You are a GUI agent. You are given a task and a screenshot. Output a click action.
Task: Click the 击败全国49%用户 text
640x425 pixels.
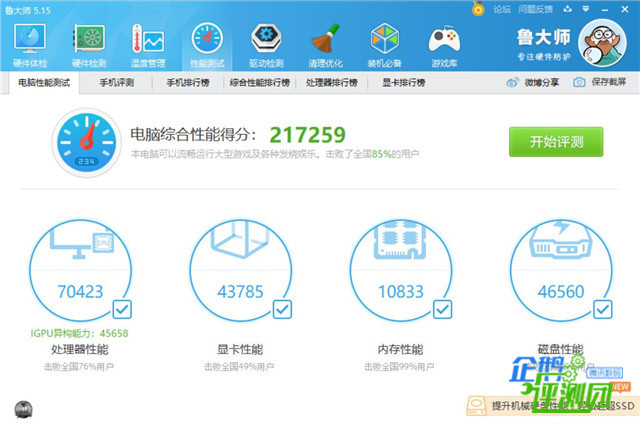(x=239, y=367)
